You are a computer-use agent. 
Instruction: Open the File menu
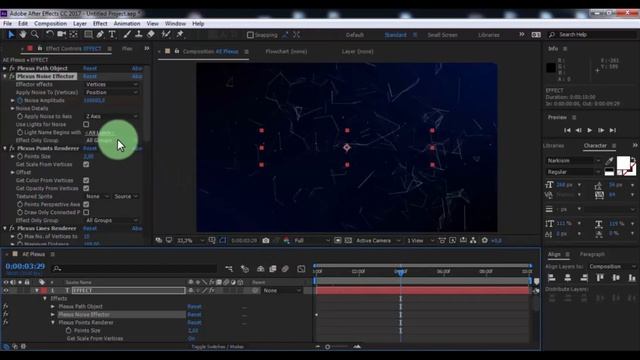tap(7, 24)
